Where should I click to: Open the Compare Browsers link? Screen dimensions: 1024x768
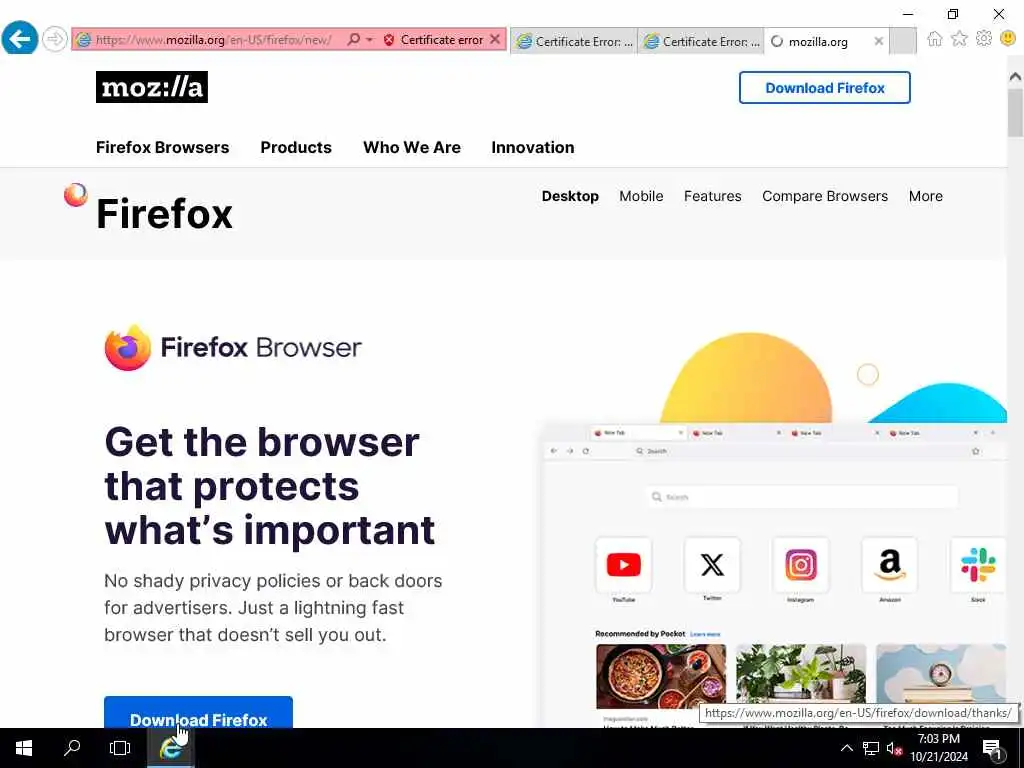tap(825, 196)
